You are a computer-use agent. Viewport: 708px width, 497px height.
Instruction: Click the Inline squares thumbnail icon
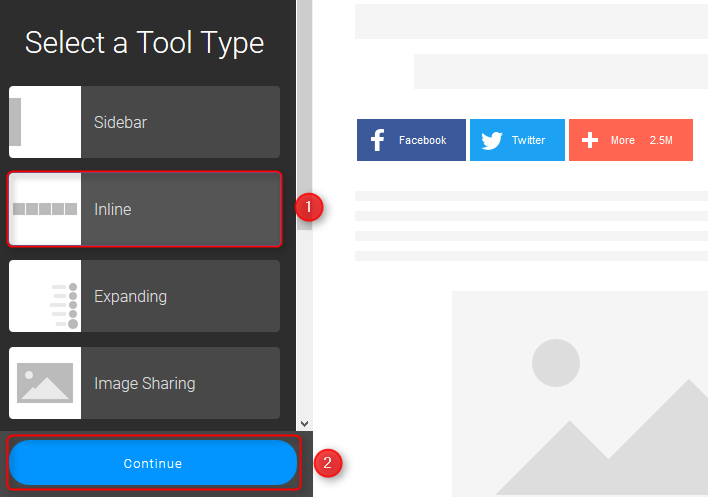tap(45, 209)
